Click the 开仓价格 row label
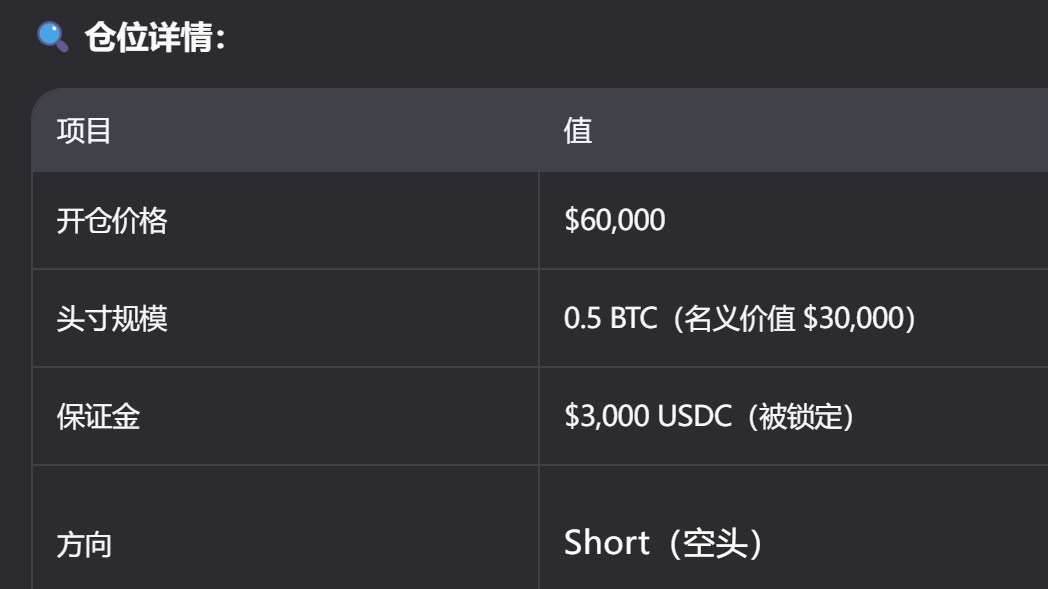The image size is (1048, 589). pyautogui.click(x=111, y=220)
